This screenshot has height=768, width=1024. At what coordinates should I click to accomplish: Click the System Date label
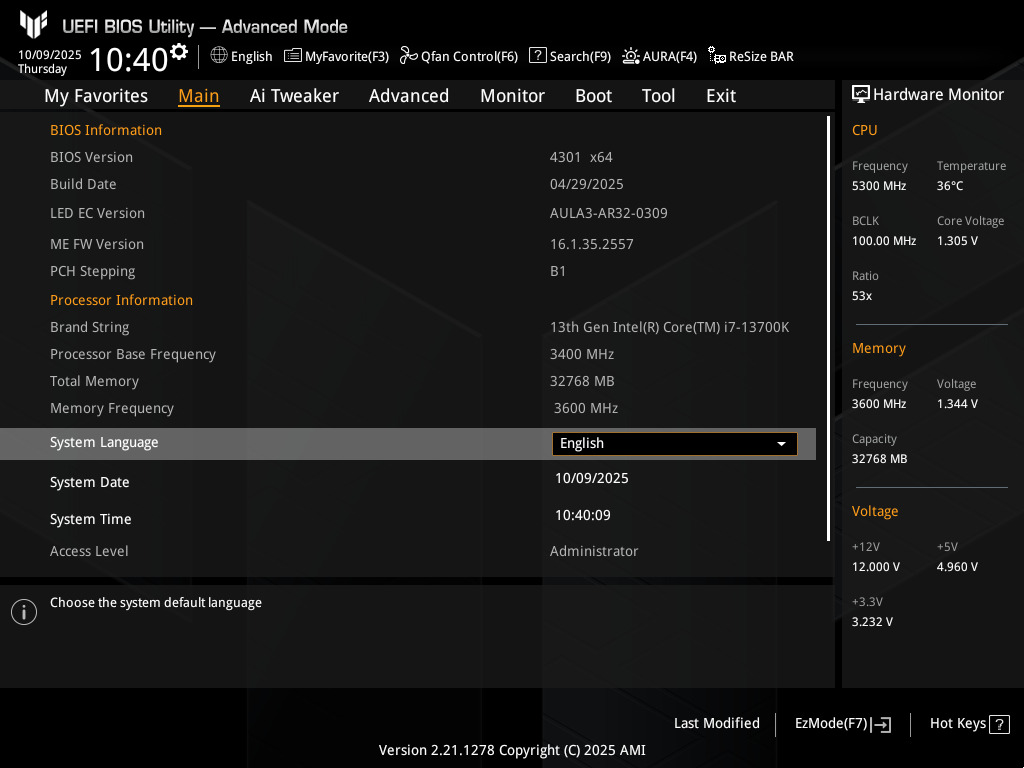(89, 483)
